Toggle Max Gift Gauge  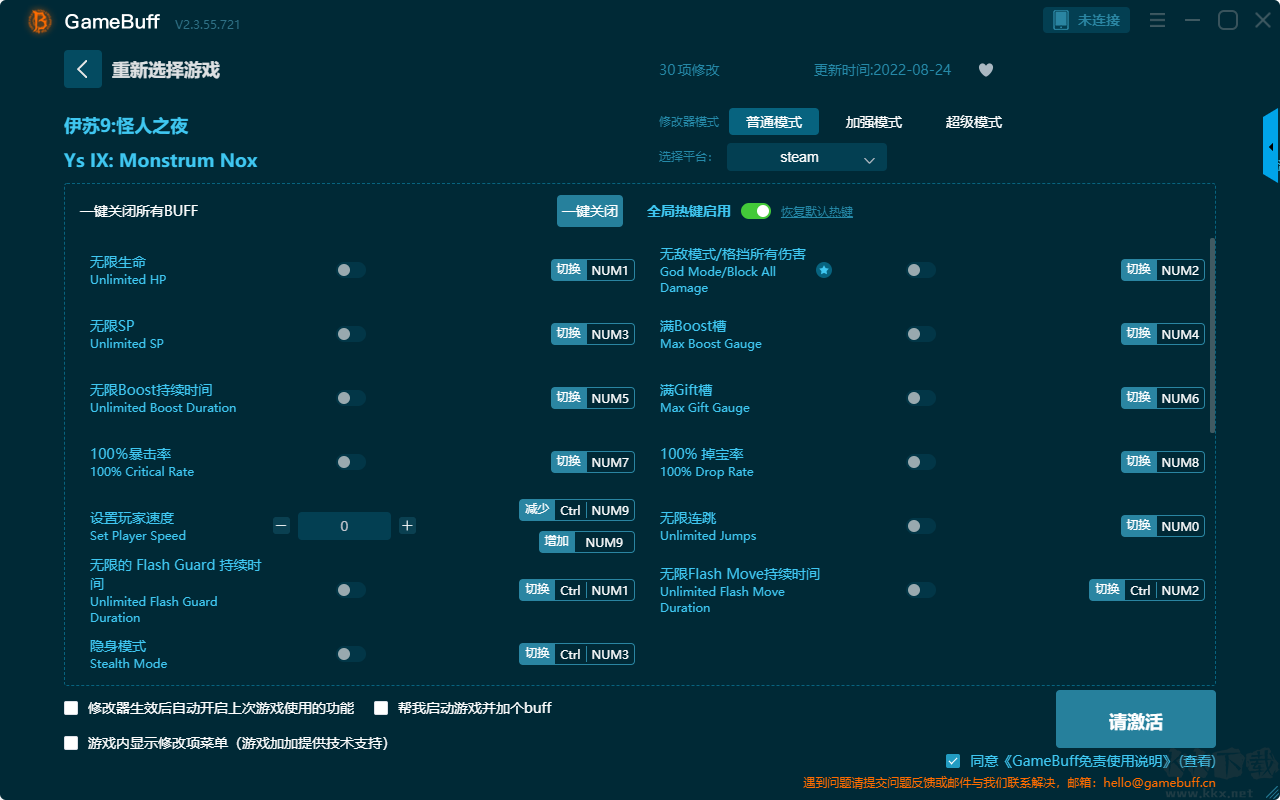coord(921,398)
